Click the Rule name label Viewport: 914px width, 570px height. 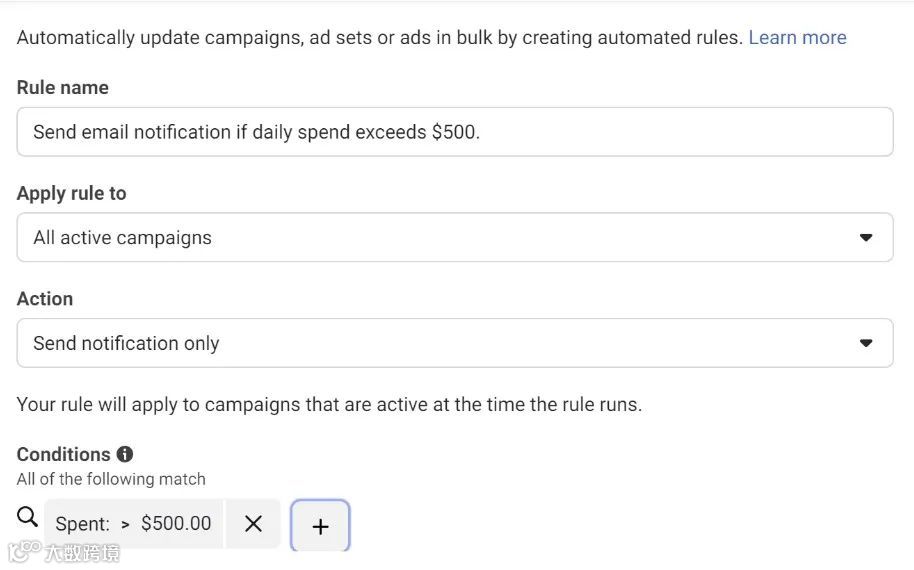click(63, 88)
